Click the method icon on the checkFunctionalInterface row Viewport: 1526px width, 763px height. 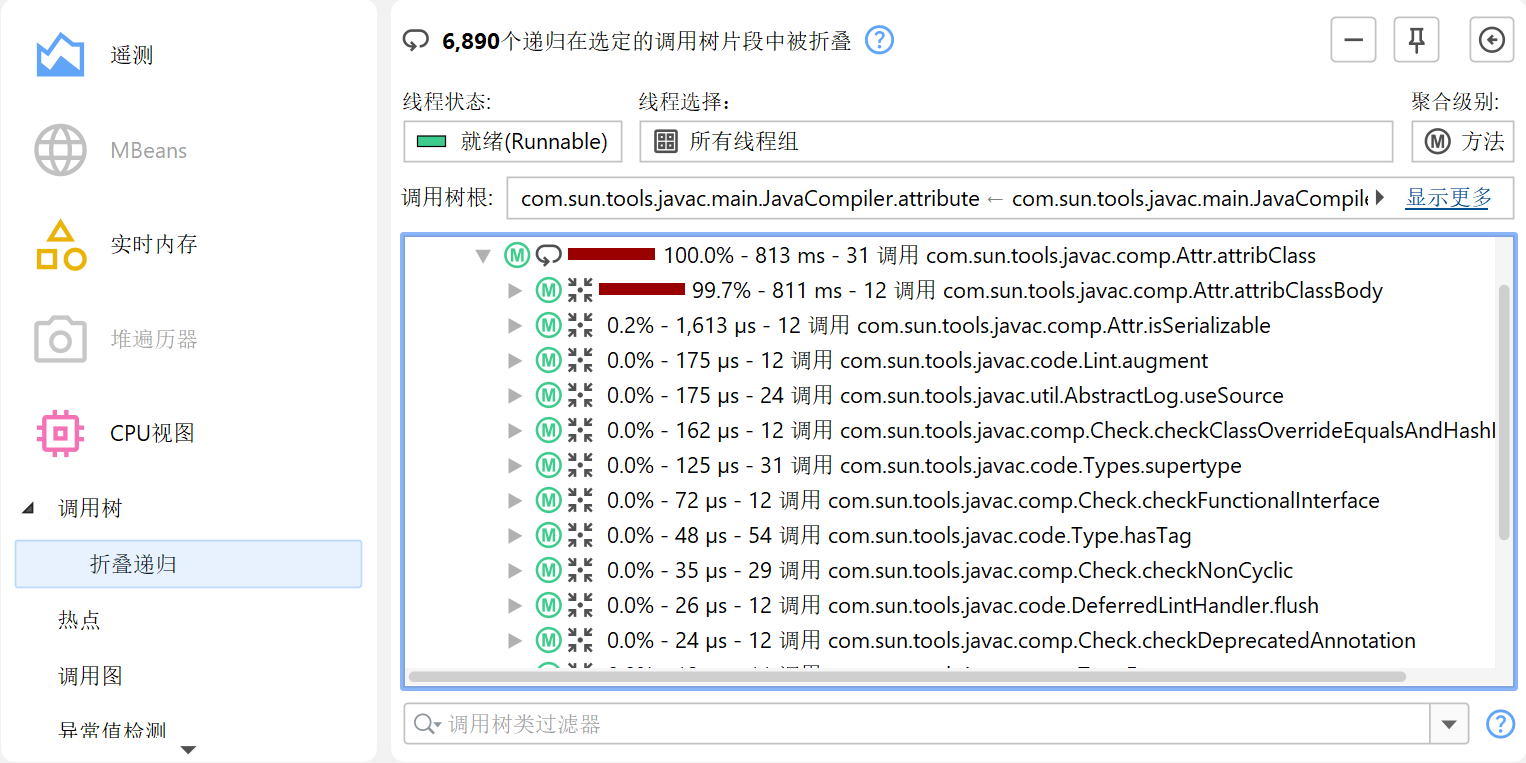pos(548,500)
